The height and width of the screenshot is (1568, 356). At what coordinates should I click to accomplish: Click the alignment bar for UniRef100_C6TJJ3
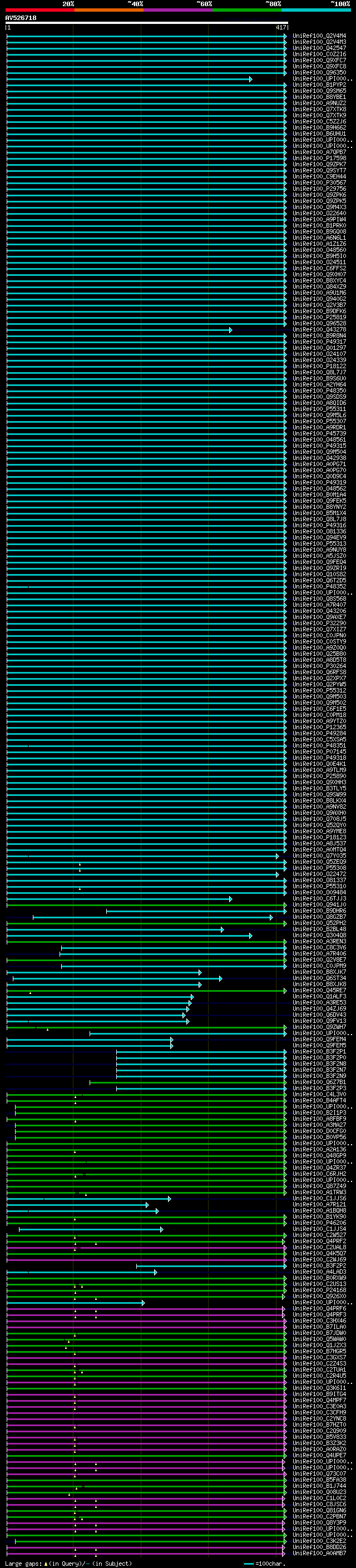point(118,899)
